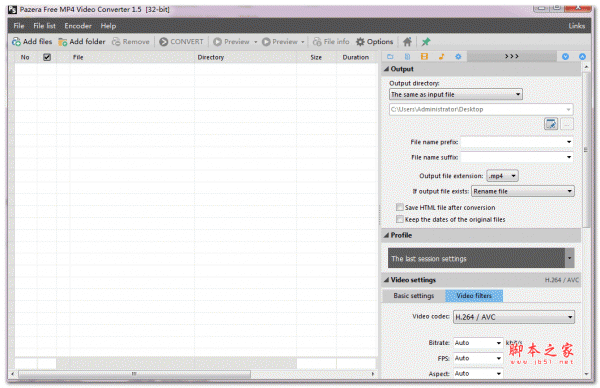600x388 pixels.
Task: Expand the If output file exists dropdown
Action: coord(523,191)
